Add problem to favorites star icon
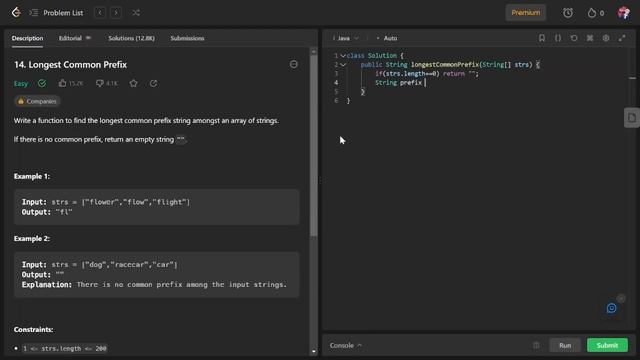The width and height of the screenshot is (640, 360). point(133,83)
